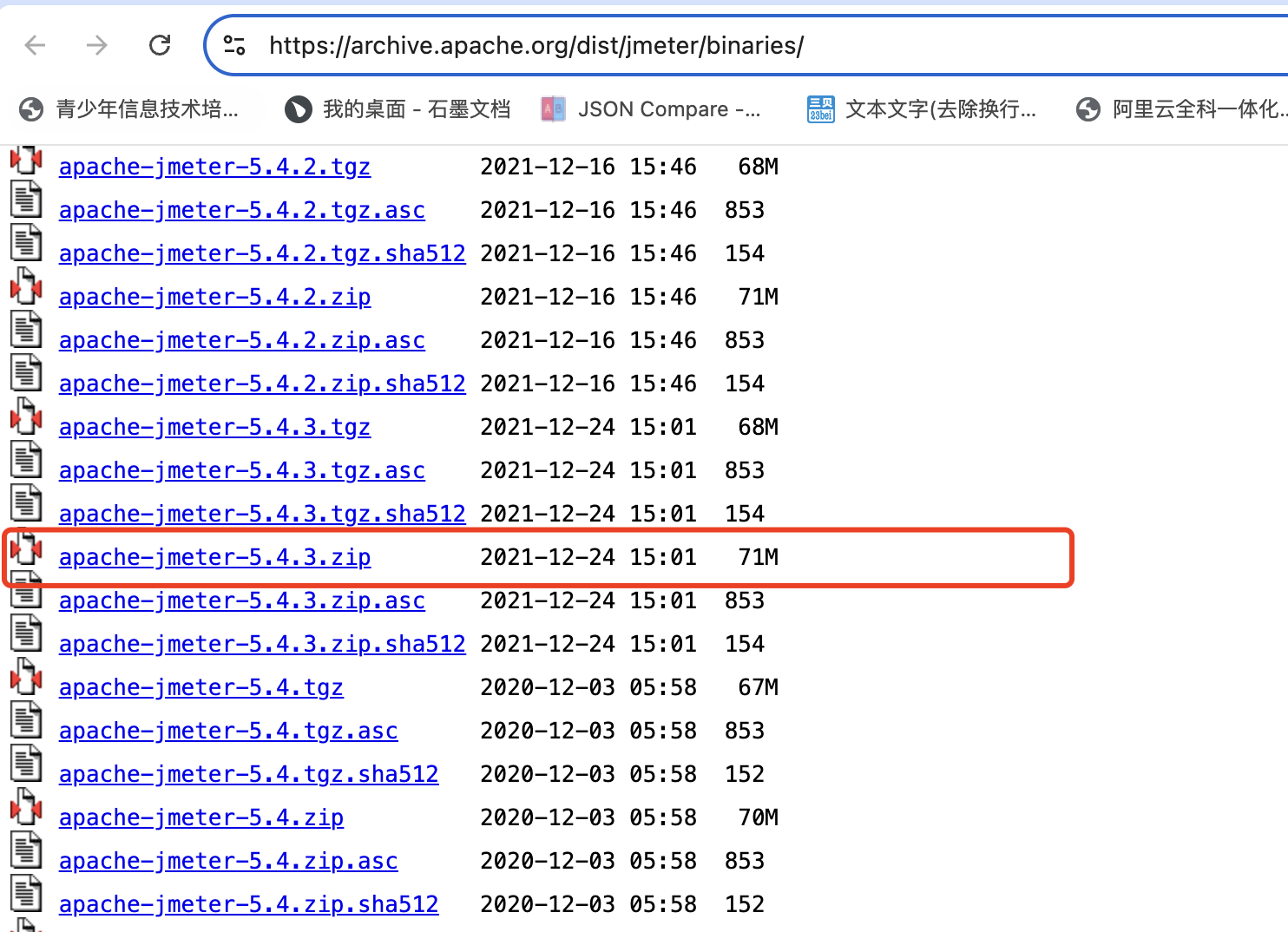Go forward with the browser forward arrow
Image resolution: width=1288 pixels, height=932 pixels.
(x=97, y=45)
